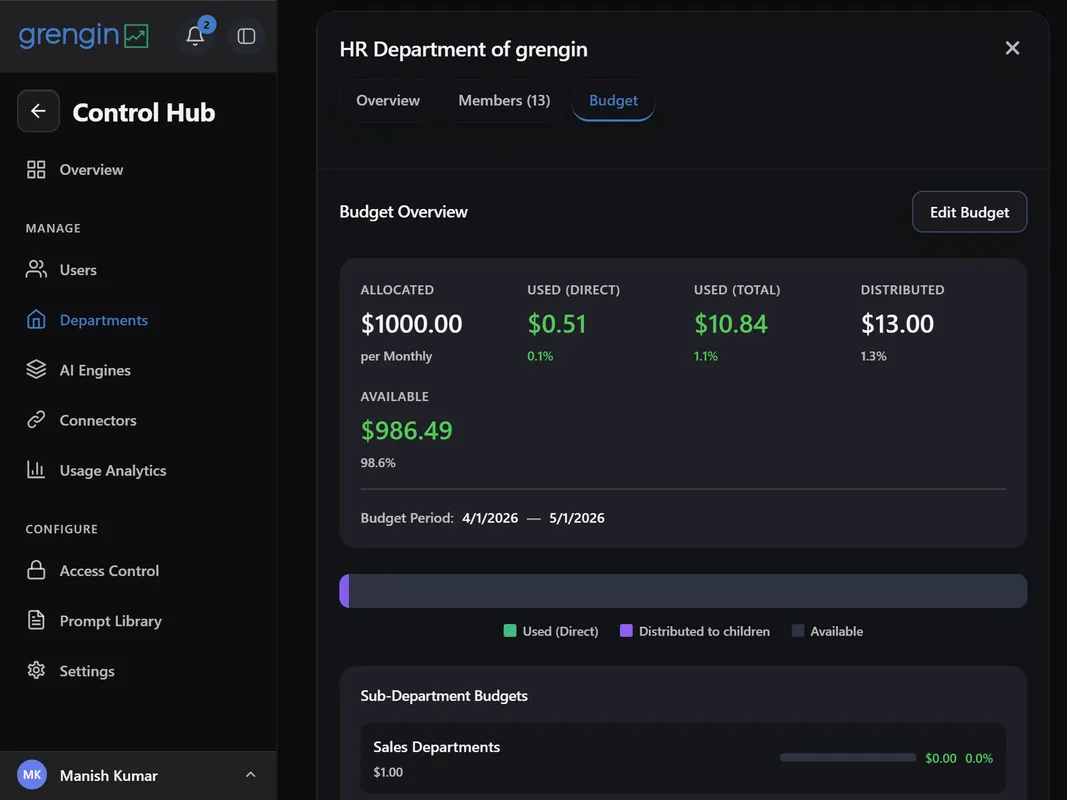The width and height of the screenshot is (1067, 800).
Task: Click the 4/1/2026 budget start date
Action: coord(490,518)
